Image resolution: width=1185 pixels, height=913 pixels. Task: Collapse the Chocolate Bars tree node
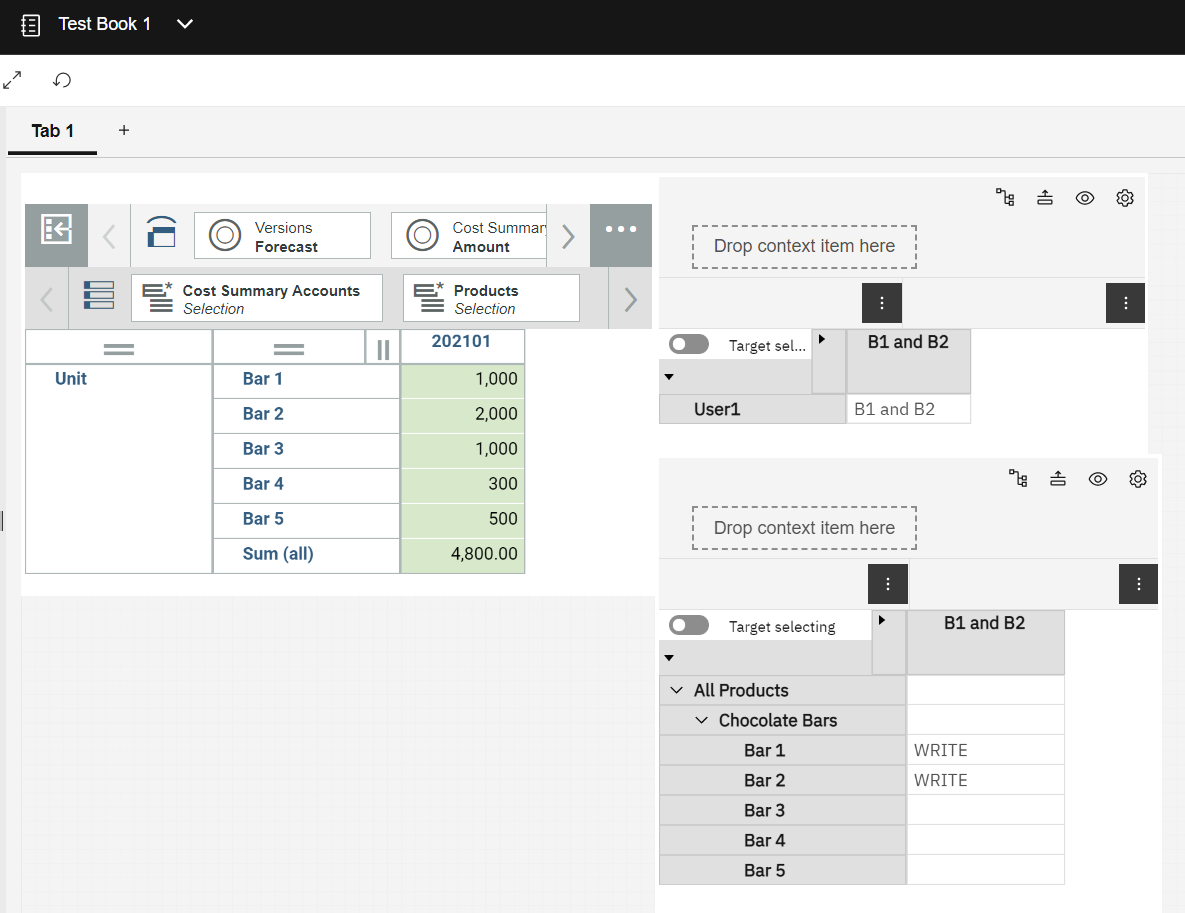[702, 721]
